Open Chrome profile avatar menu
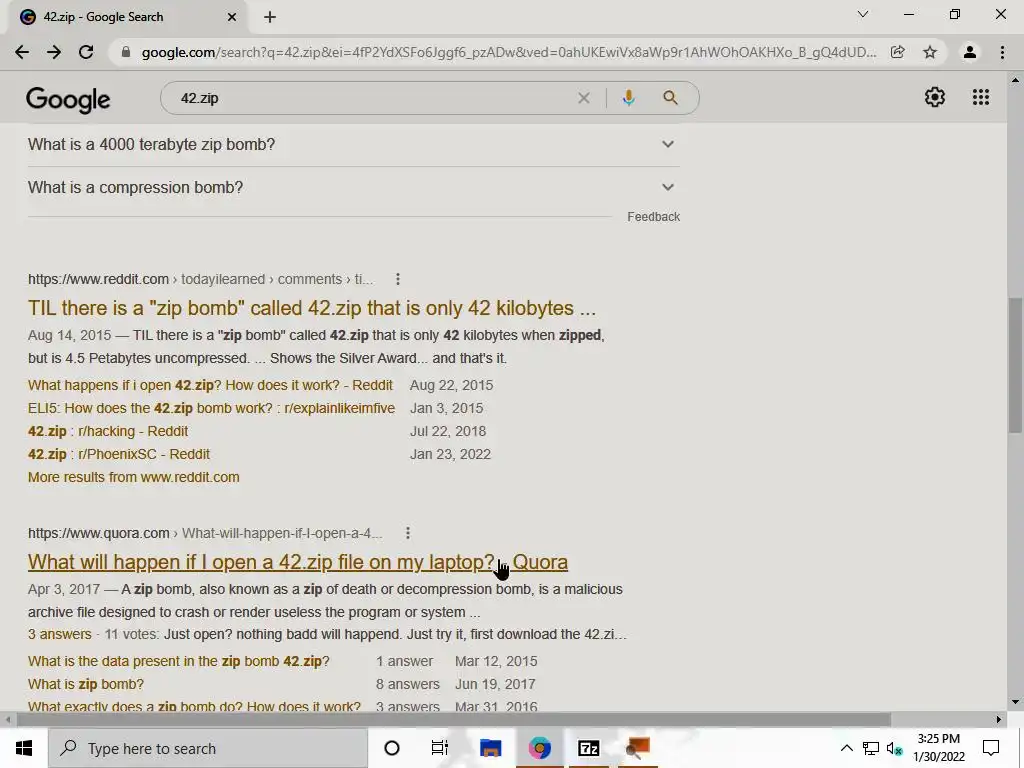1024x768 pixels. pyautogui.click(x=970, y=52)
